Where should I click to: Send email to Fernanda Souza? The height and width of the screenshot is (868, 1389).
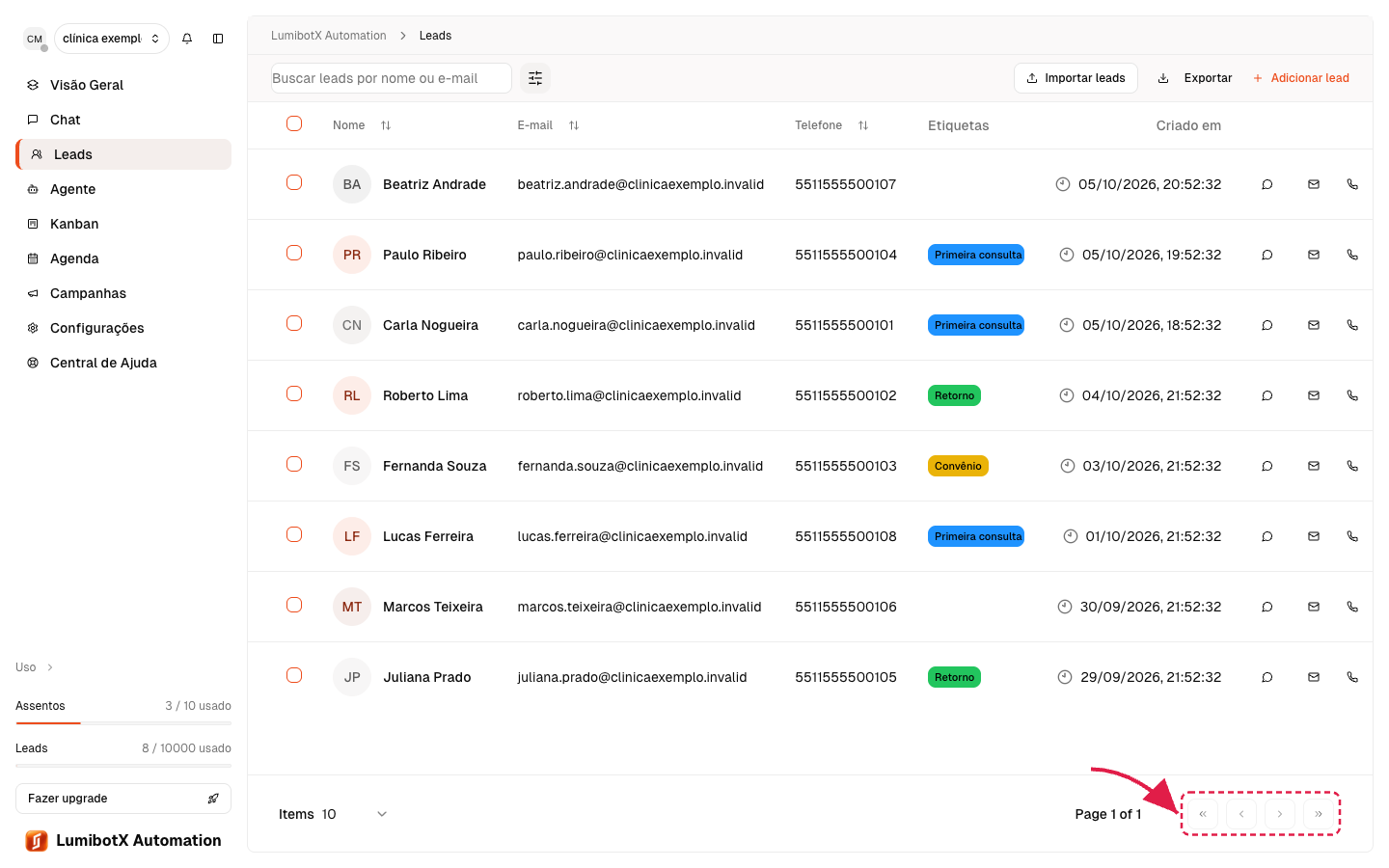(x=1314, y=466)
